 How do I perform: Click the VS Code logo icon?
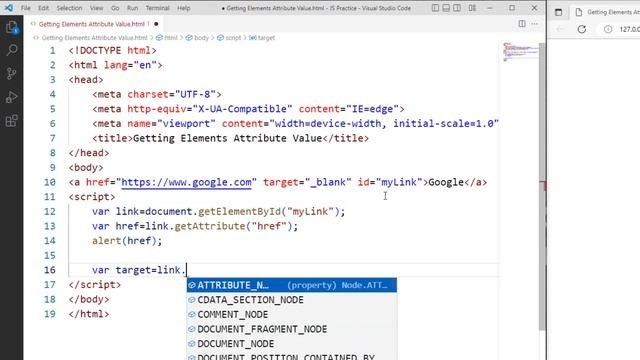click(x=9, y=8)
